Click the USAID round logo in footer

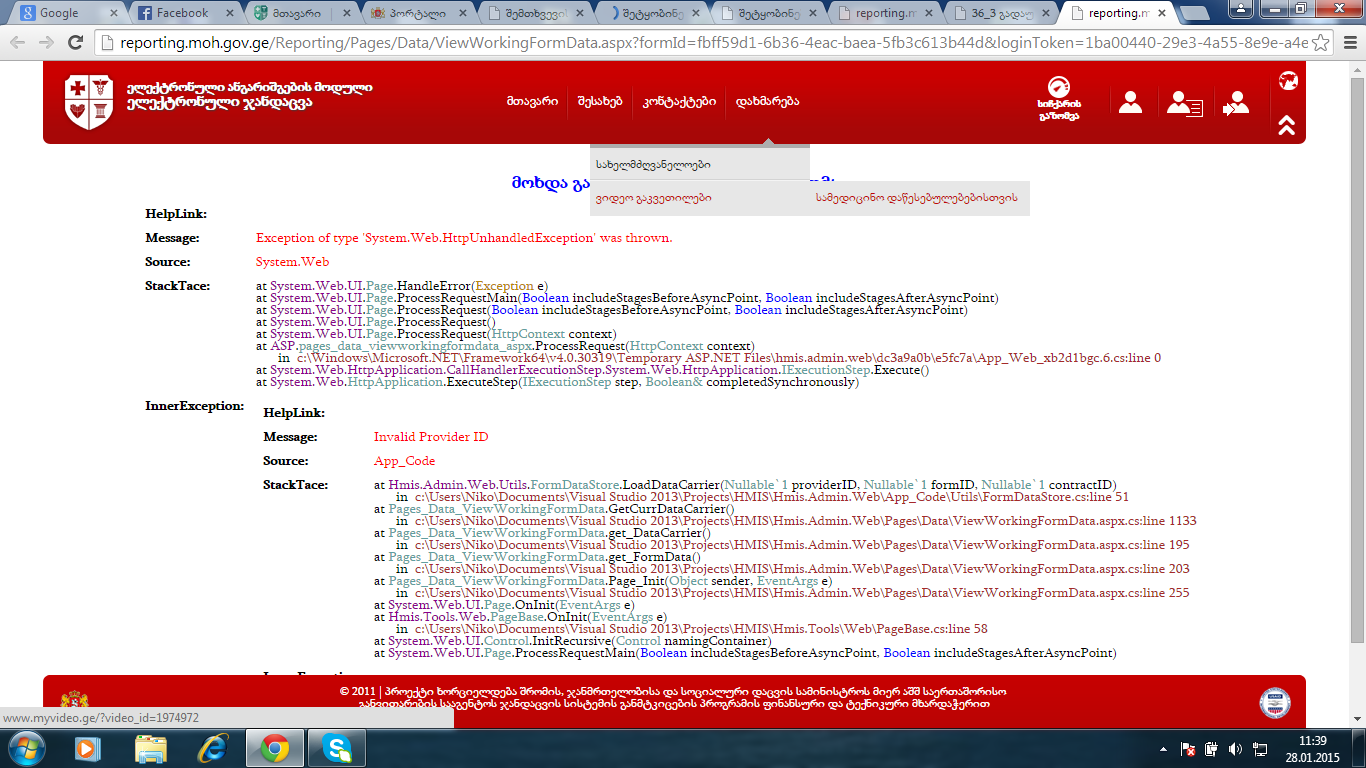pyautogui.click(x=1274, y=703)
